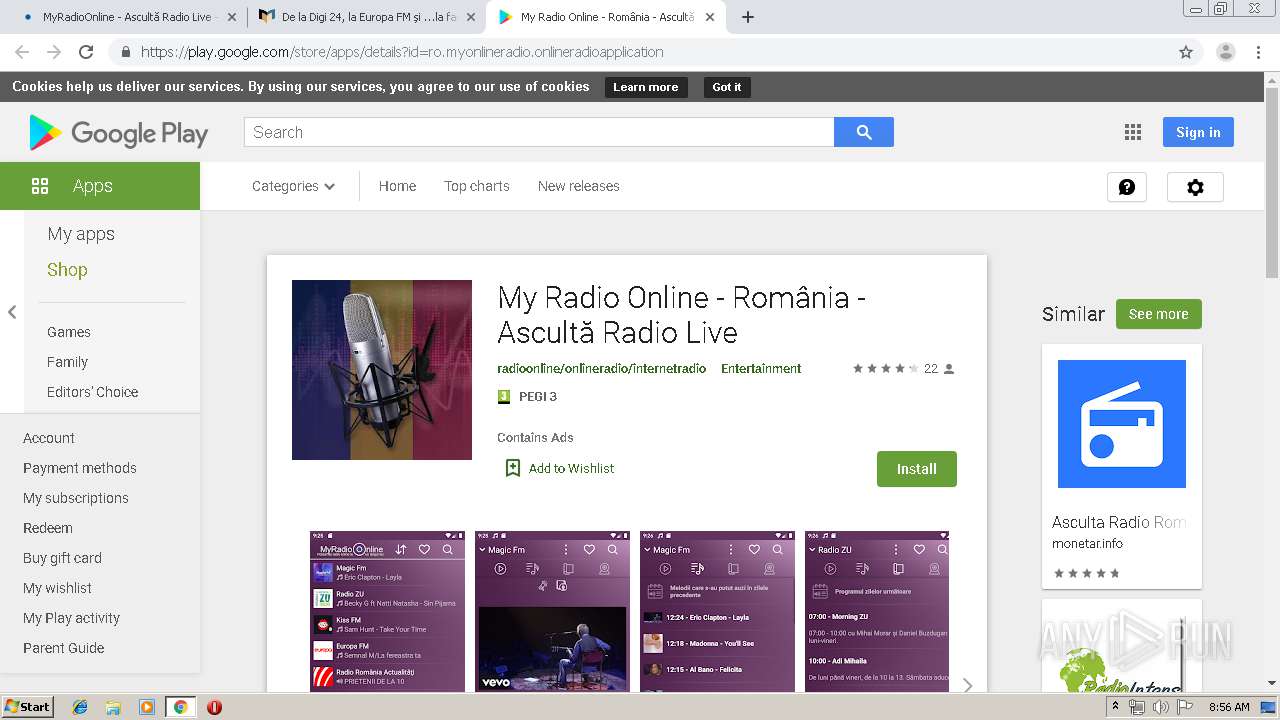Open Parent Guide in sidebar

click(64, 648)
